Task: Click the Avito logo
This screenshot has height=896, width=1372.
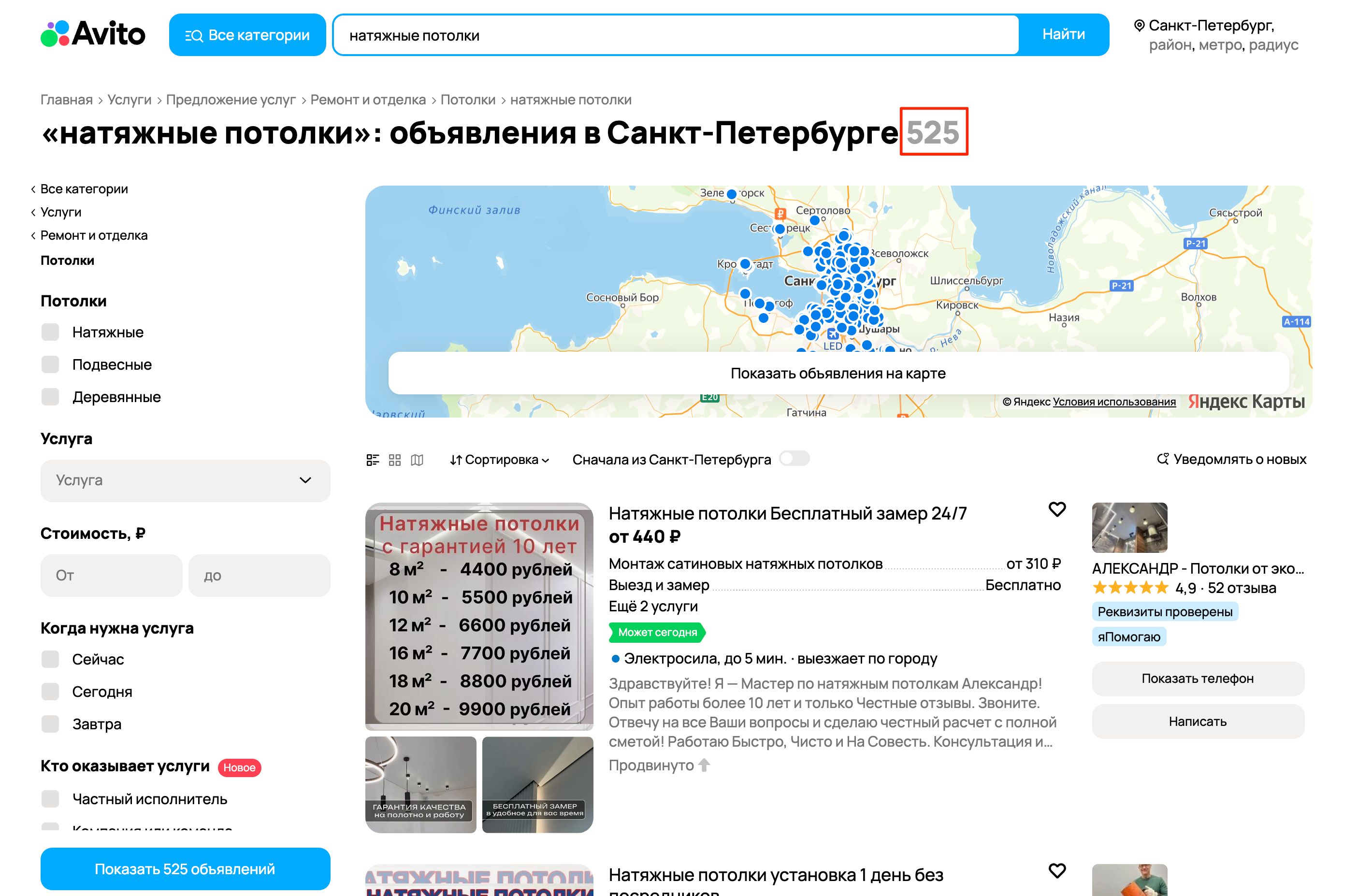Action: (93, 34)
